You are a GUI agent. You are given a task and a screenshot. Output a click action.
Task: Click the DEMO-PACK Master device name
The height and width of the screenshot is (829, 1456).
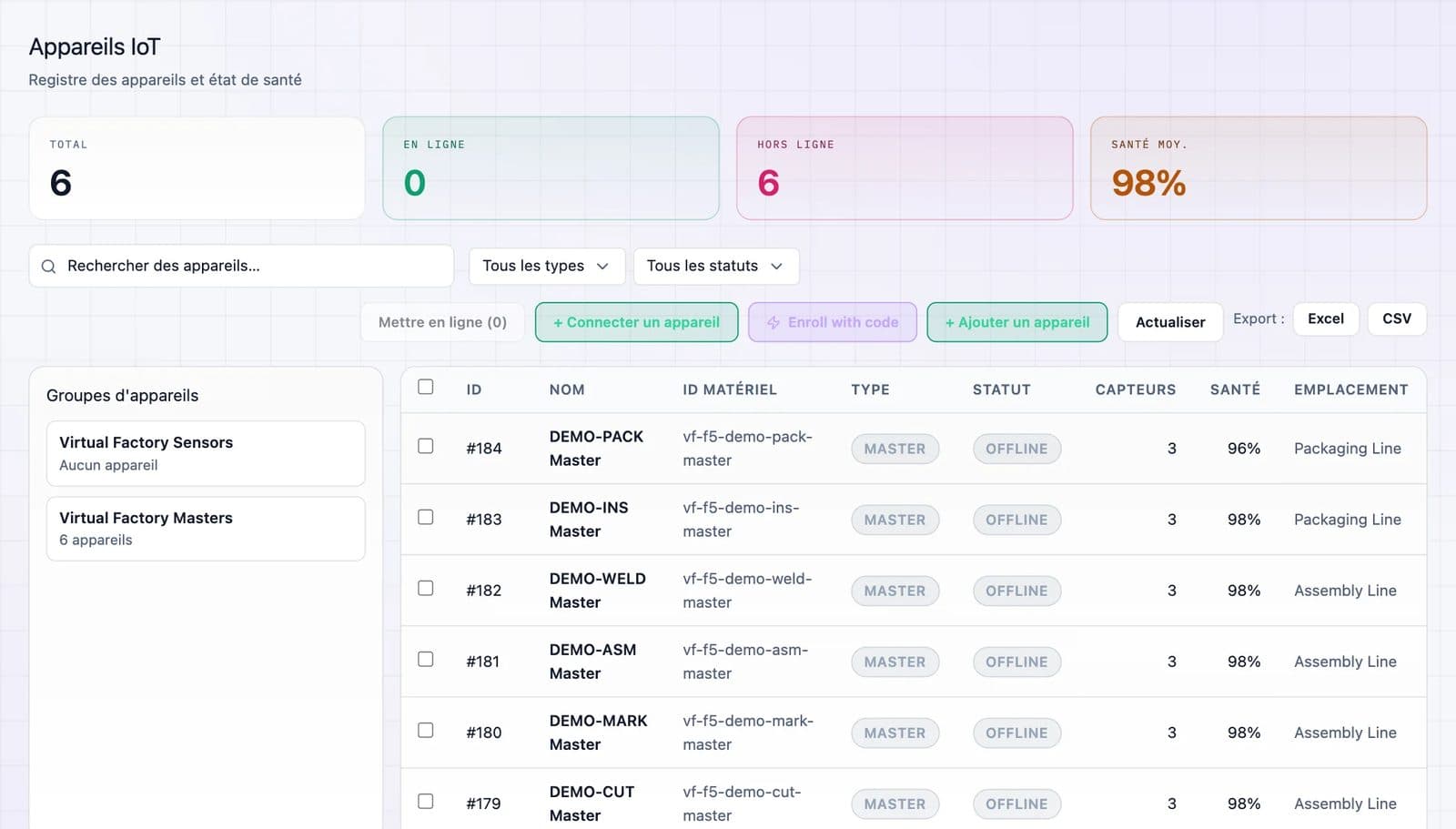(596, 449)
